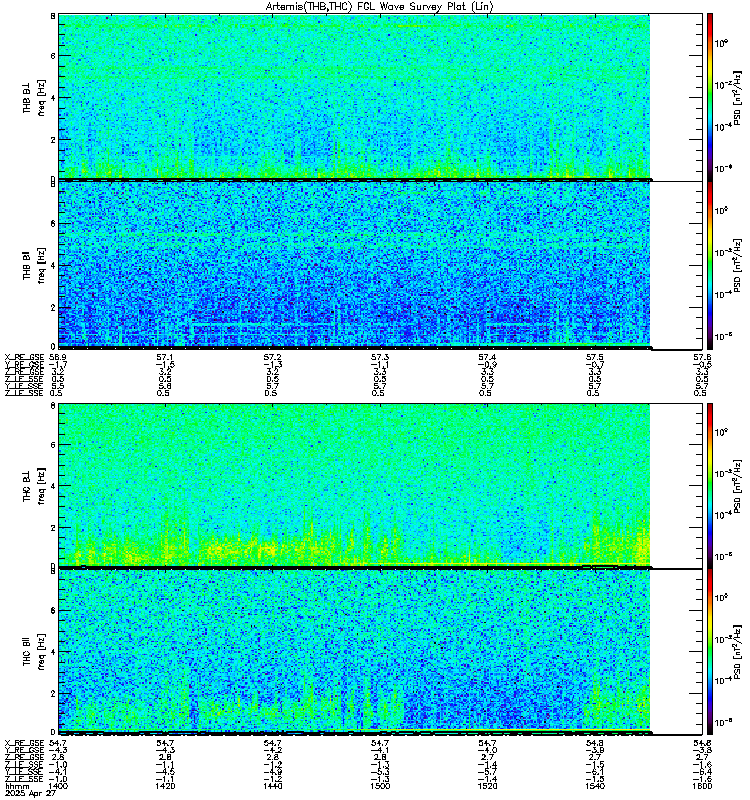Click the "1600" time tick label

(x=702, y=786)
